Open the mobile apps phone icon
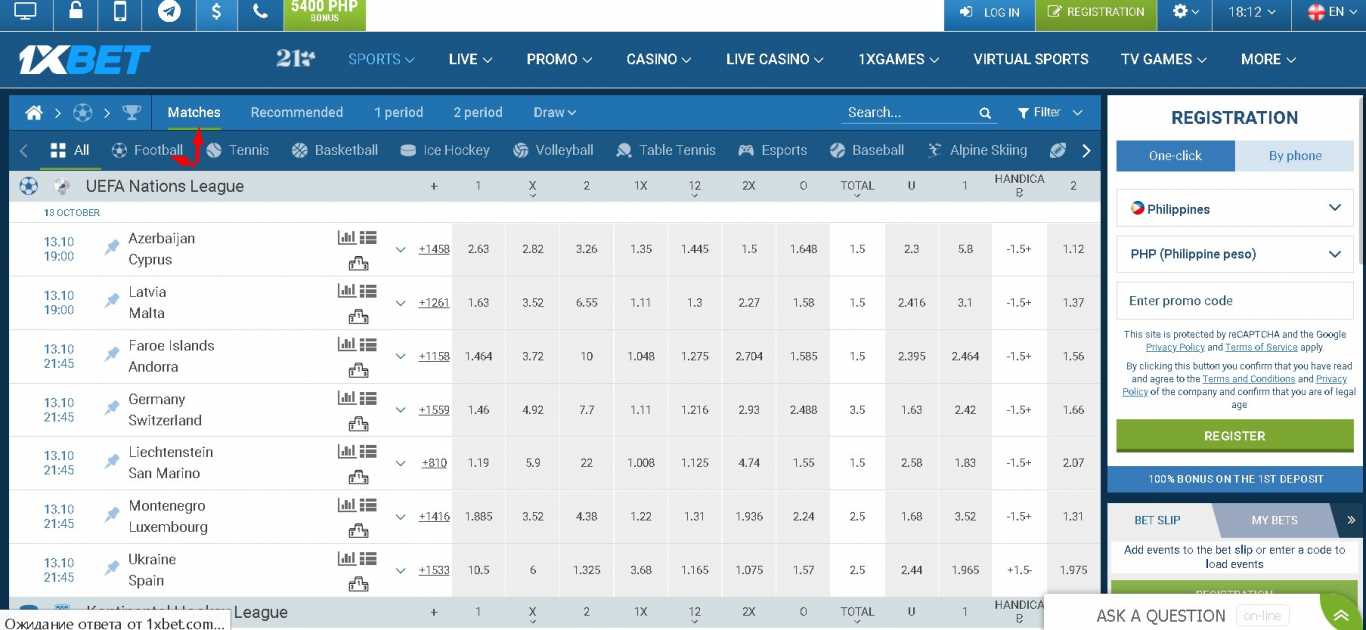Screen dimensions: 1366x630 120,12
